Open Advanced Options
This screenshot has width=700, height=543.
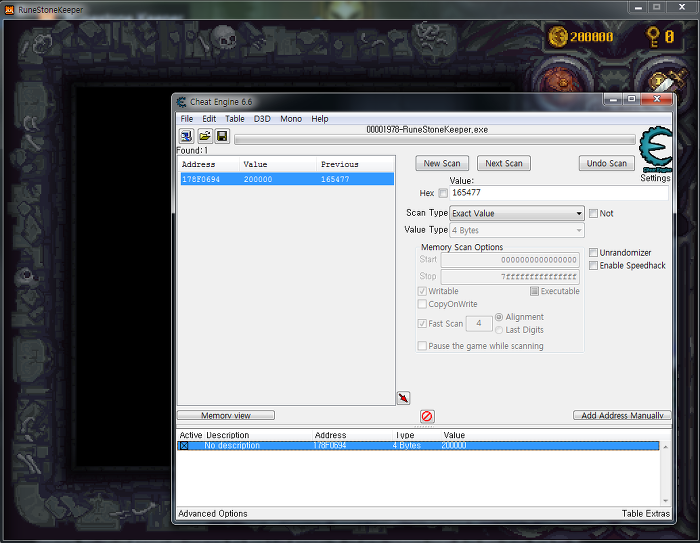click(212, 514)
